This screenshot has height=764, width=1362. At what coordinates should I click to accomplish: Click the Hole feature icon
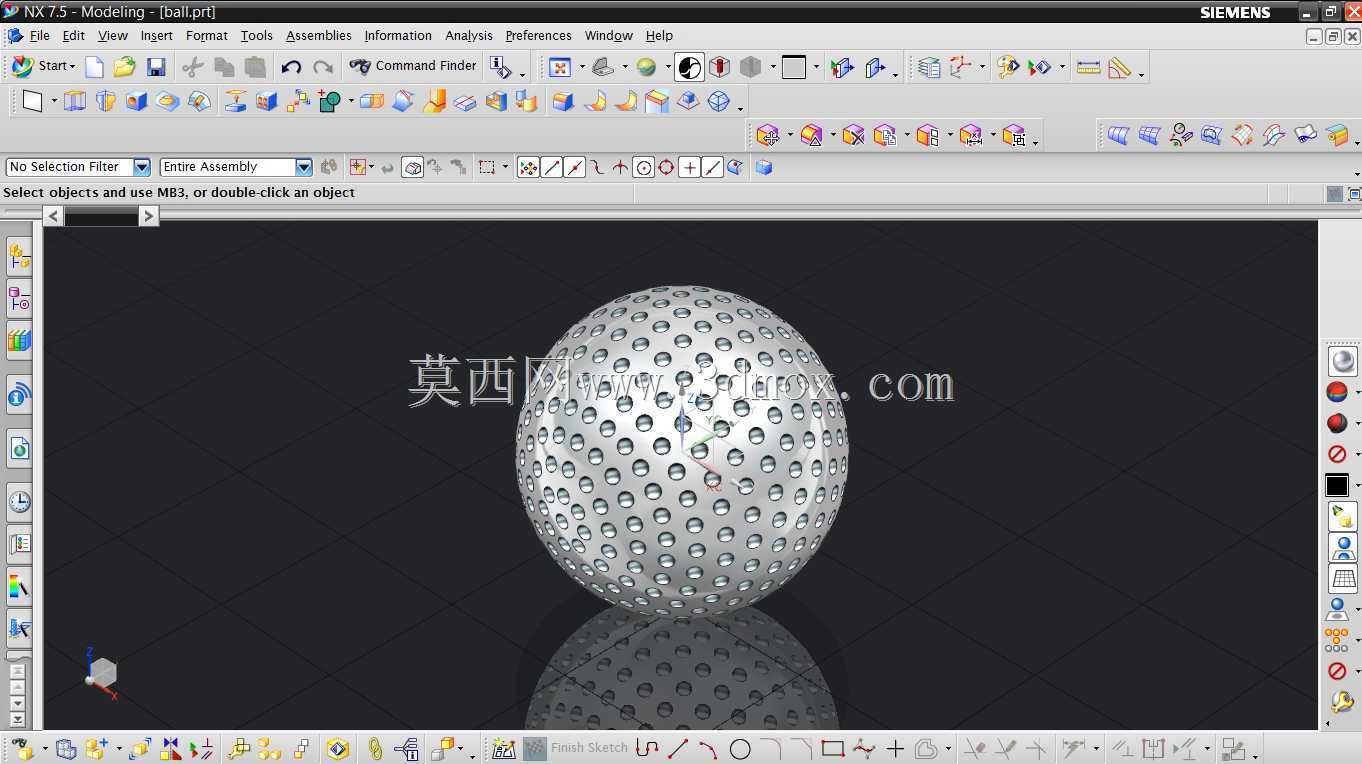click(x=137, y=101)
